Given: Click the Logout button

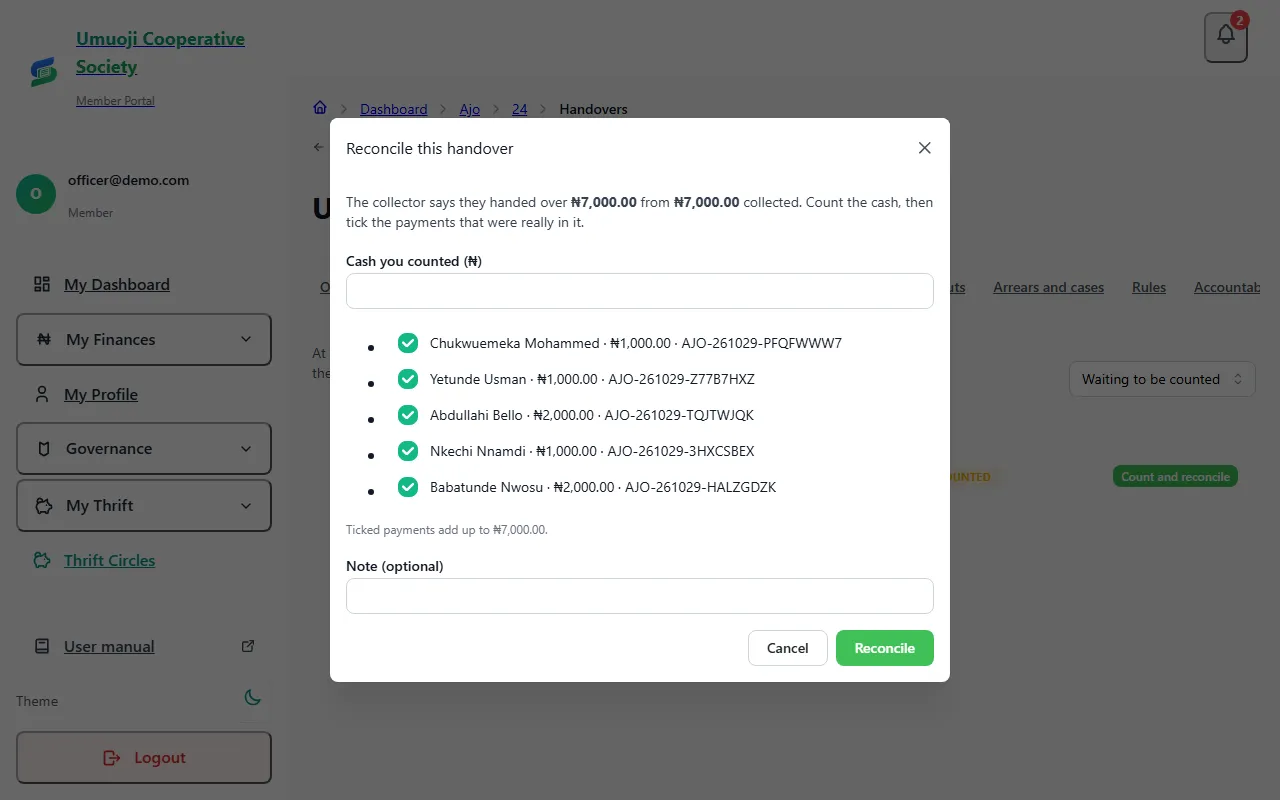Looking at the screenshot, I should point(144,757).
